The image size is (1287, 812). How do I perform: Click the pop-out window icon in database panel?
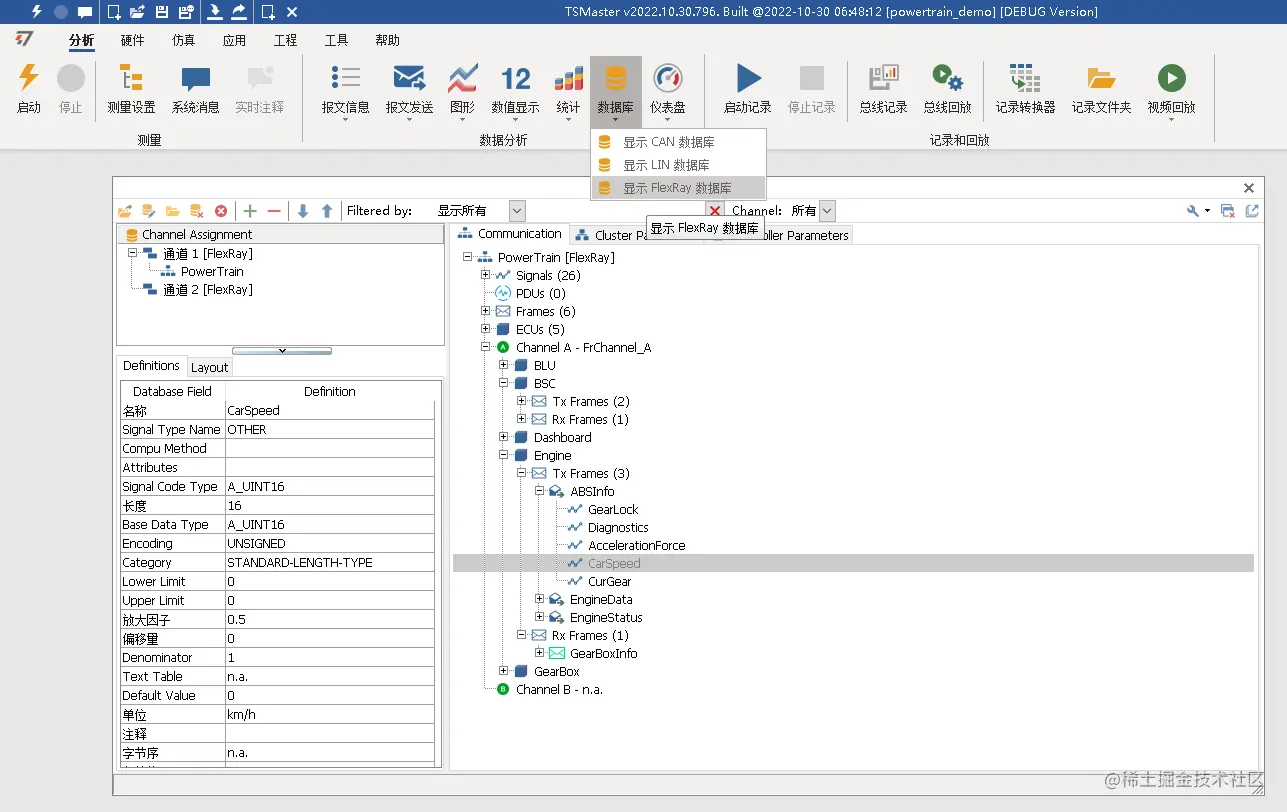click(x=1251, y=211)
